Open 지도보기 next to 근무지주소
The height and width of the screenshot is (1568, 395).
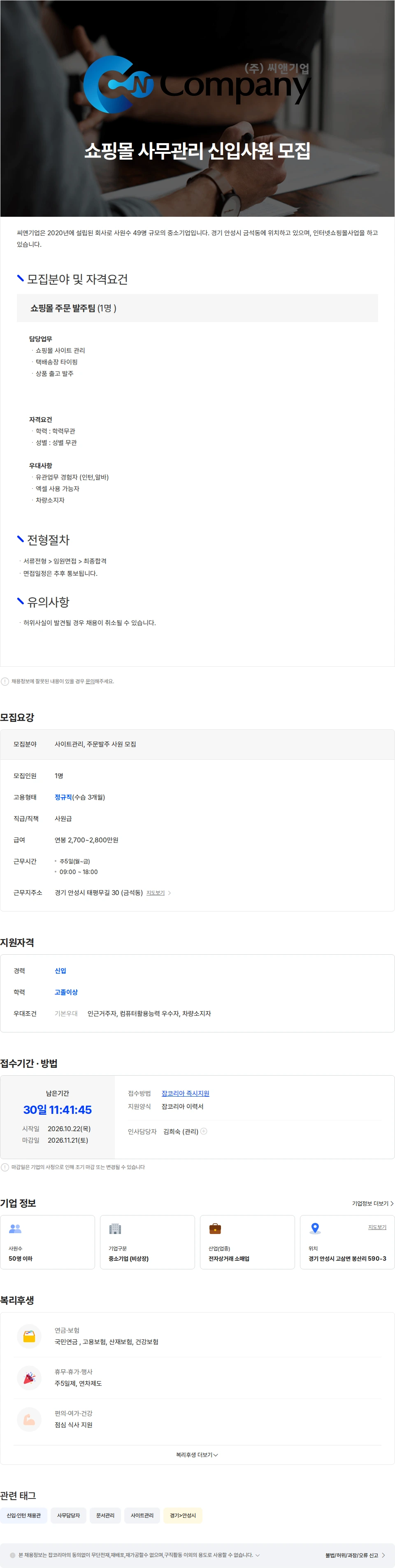pos(155,893)
